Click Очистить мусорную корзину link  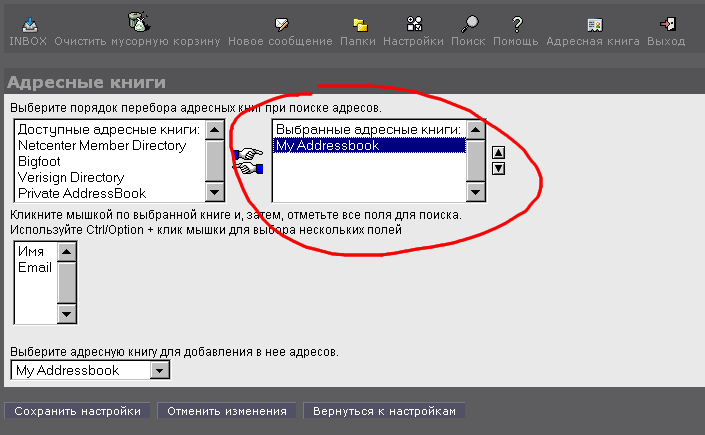137,41
